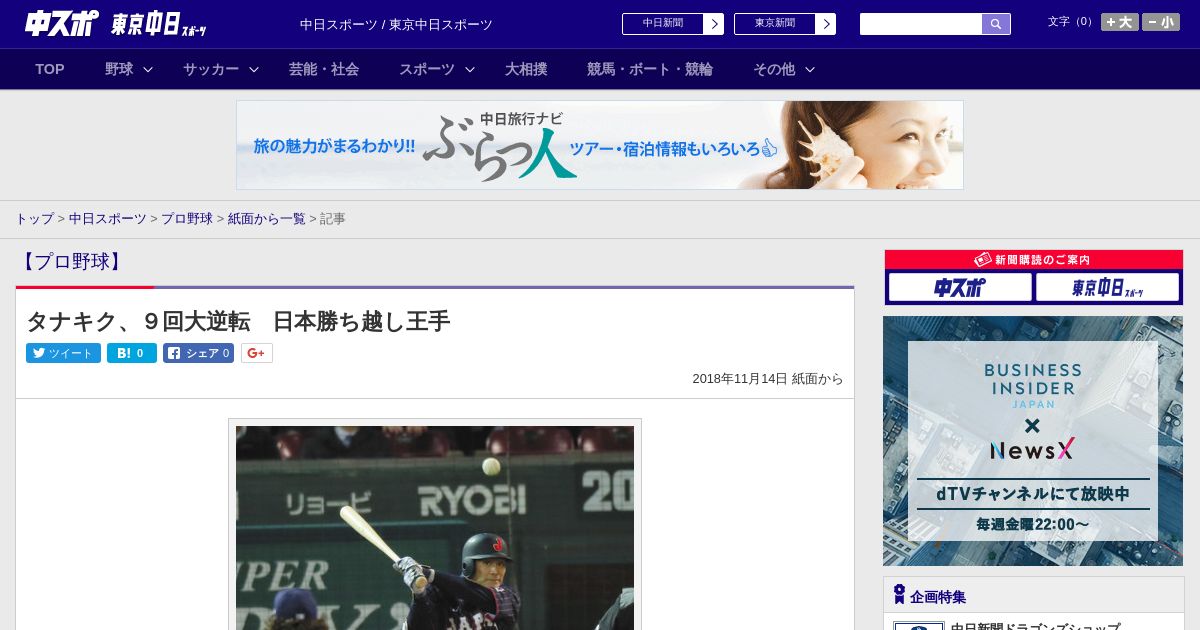
Task: Open the baseball batter article photo
Action: click(435, 527)
